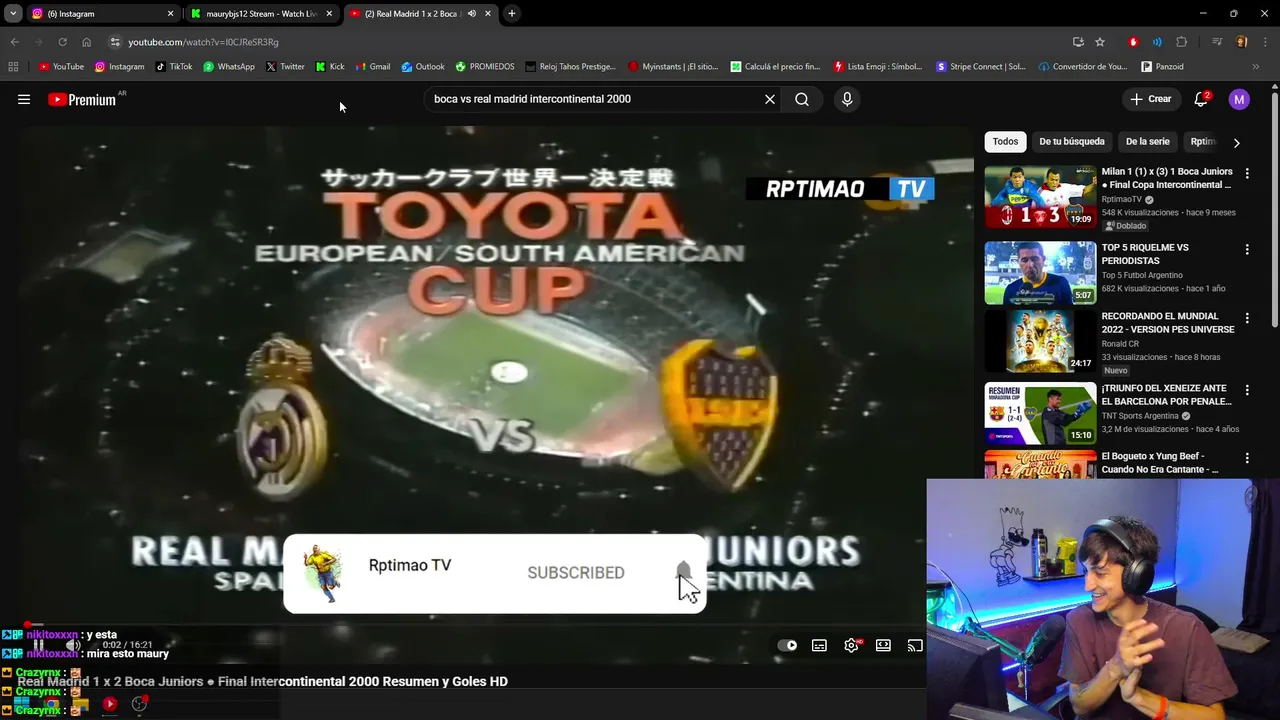Screen dimensions: 1280x720
Task: Open the YouTube guide hamburger menu
Action: point(24,99)
